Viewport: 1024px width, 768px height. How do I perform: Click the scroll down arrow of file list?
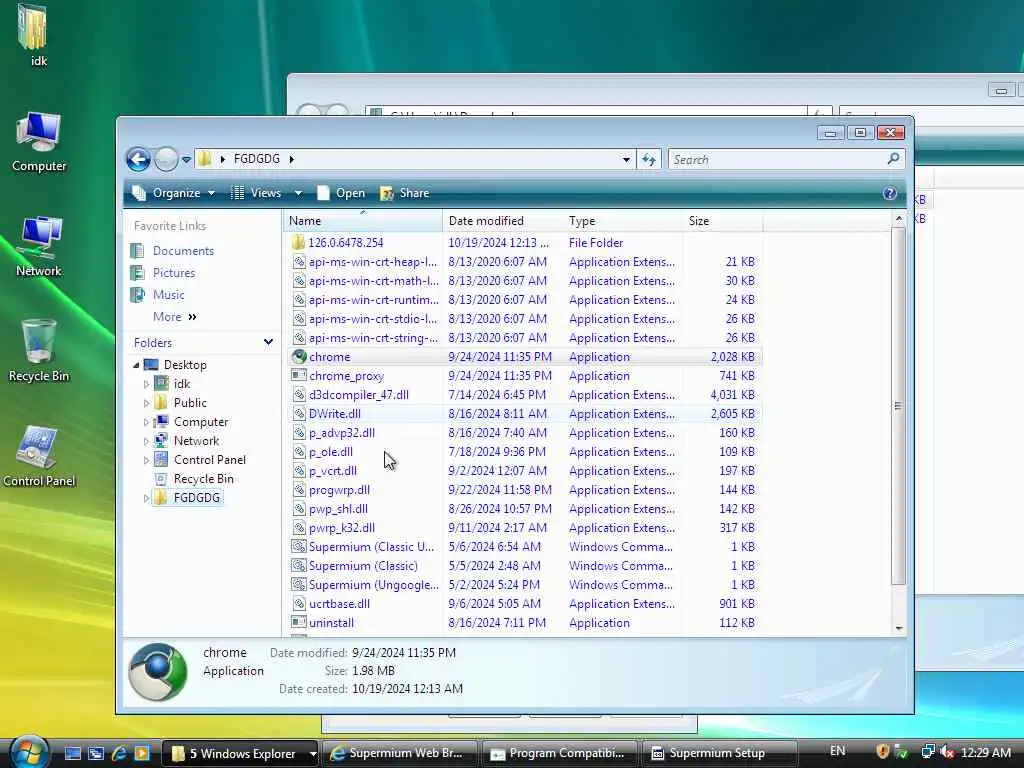(899, 628)
